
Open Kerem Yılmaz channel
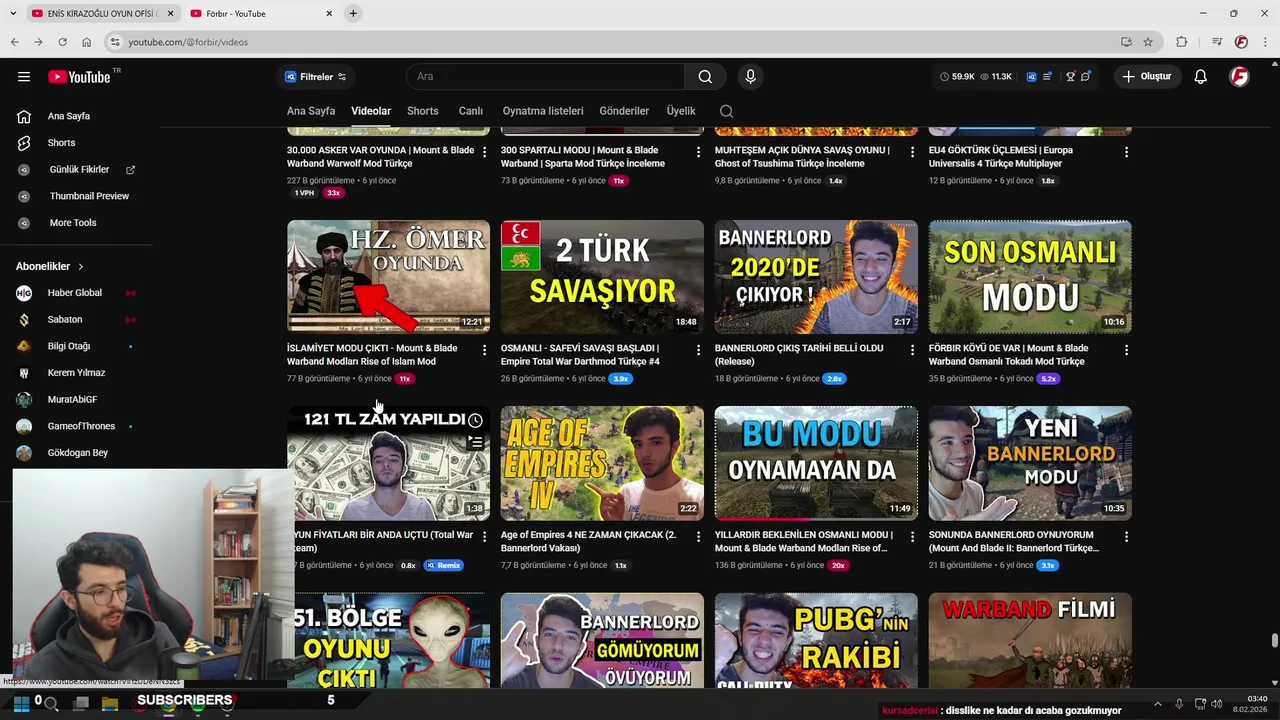(76, 373)
